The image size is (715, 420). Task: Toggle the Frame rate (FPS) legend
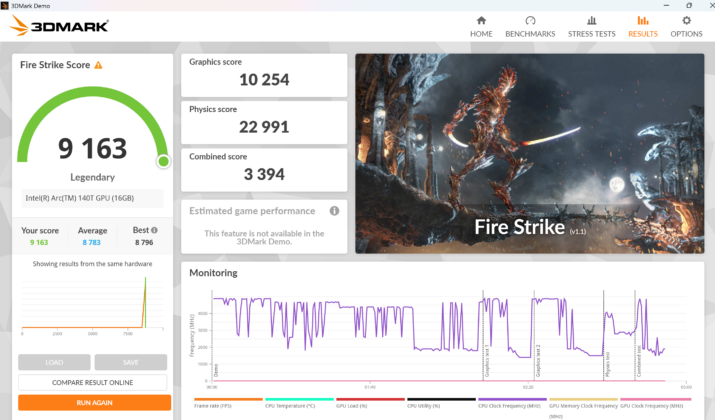pos(228,403)
